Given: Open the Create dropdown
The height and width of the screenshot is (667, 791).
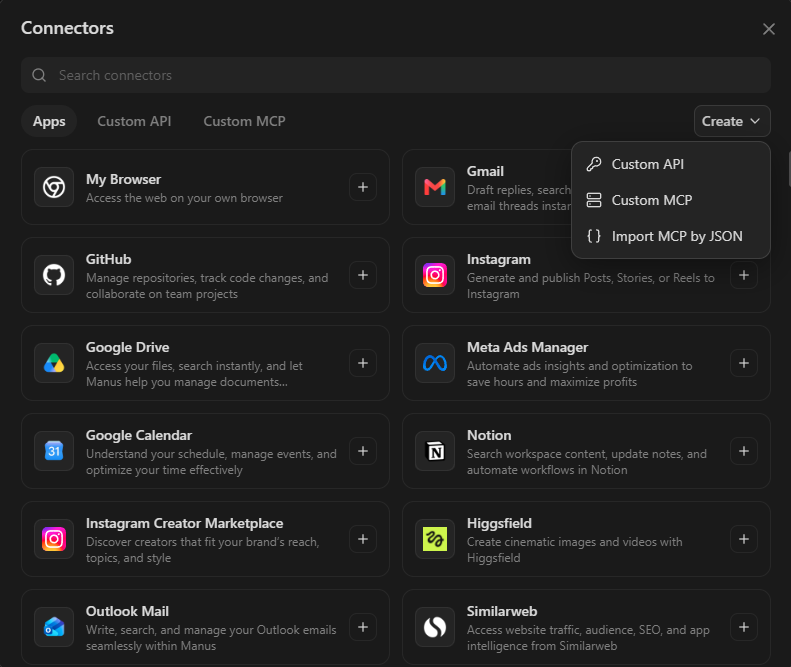Looking at the screenshot, I should [x=732, y=121].
